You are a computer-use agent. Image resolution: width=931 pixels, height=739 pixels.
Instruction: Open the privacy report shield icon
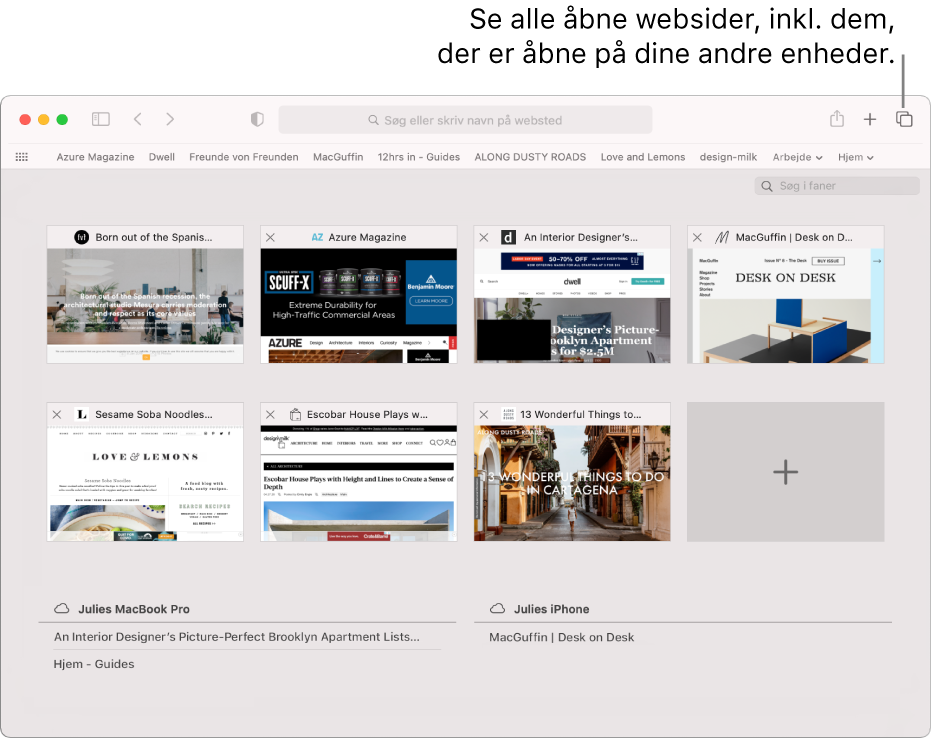[257, 119]
